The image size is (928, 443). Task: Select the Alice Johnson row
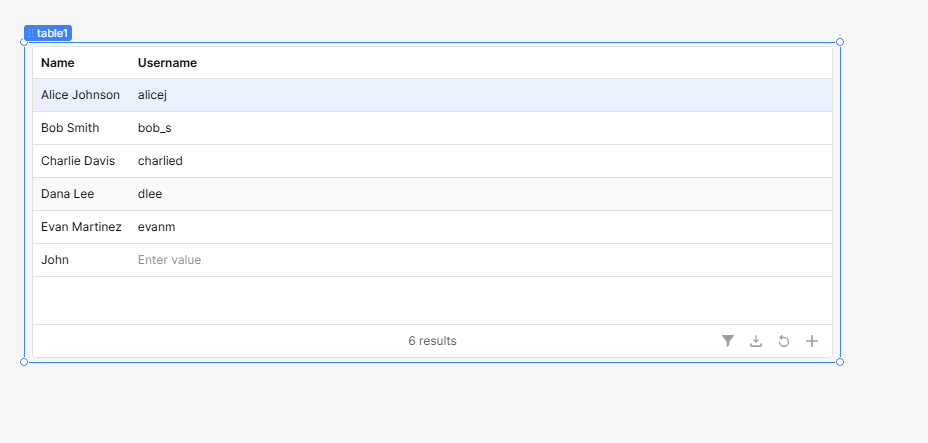pos(433,95)
